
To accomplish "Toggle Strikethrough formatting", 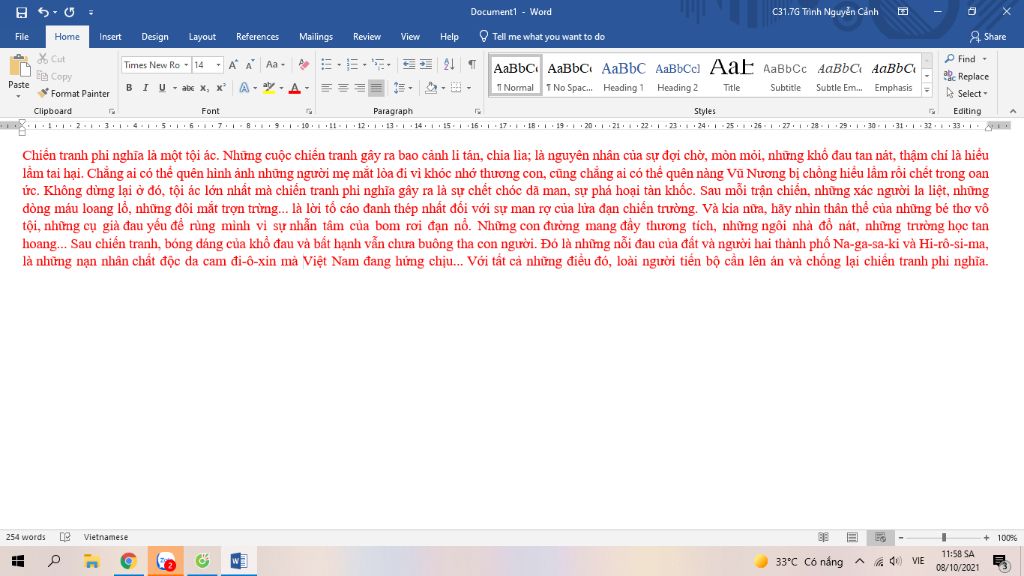I will 187,88.
